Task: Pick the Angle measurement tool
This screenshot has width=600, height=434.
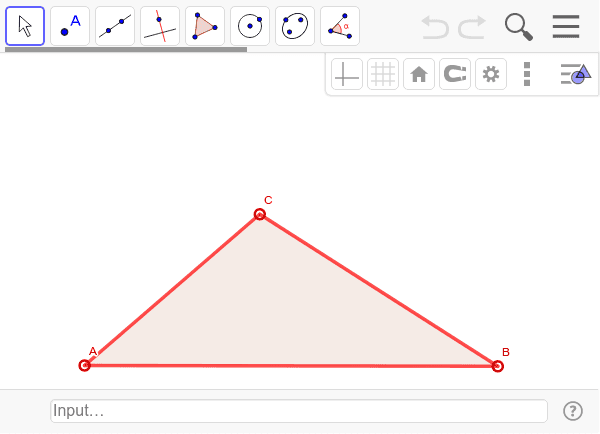Action: (x=340, y=26)
